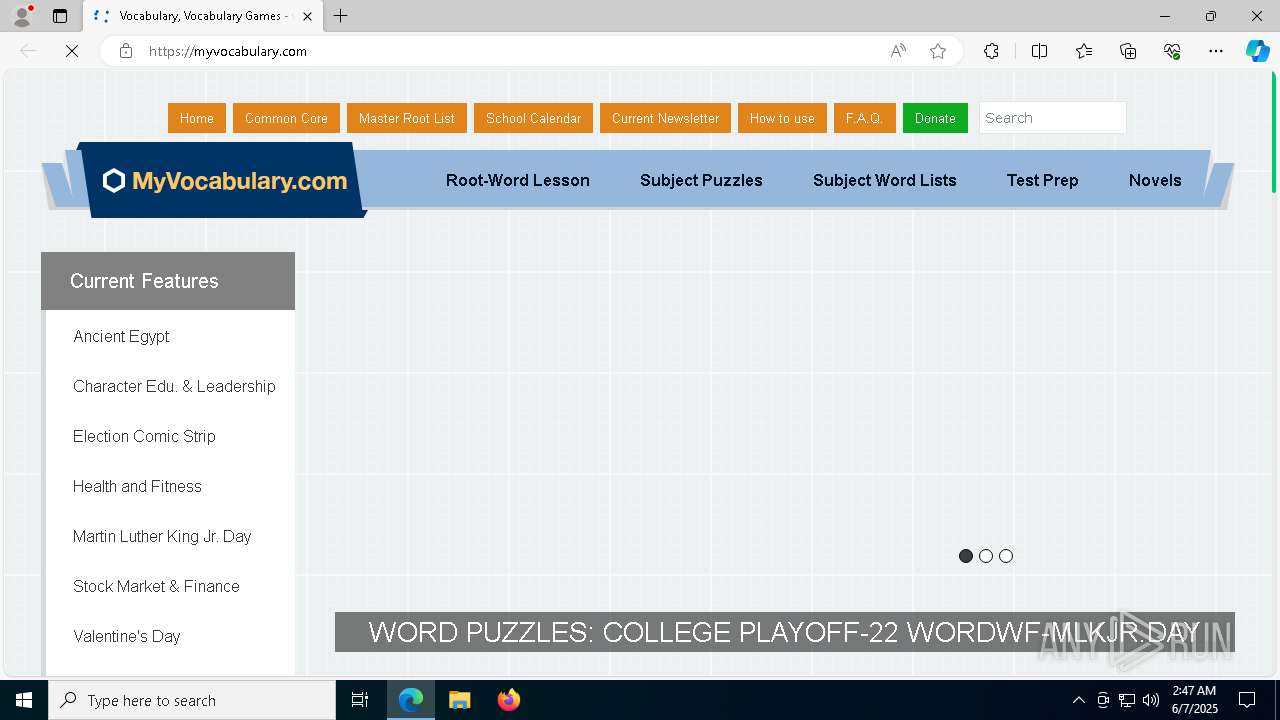This screenshot has height=720, width=1280.
Task: Open the Edge profile icon
Action: pyautogui.click(x=22, y=16)
